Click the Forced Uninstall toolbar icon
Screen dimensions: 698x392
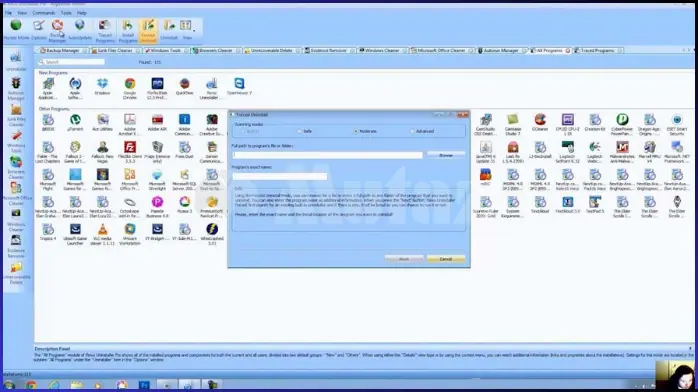point(148,31)
